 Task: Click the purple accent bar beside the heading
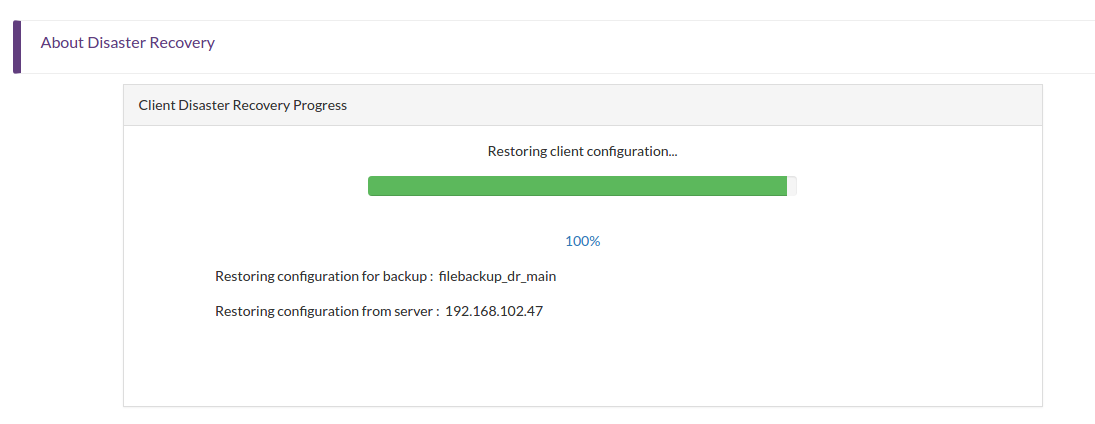pyautogui.click(x=17, y=47)
